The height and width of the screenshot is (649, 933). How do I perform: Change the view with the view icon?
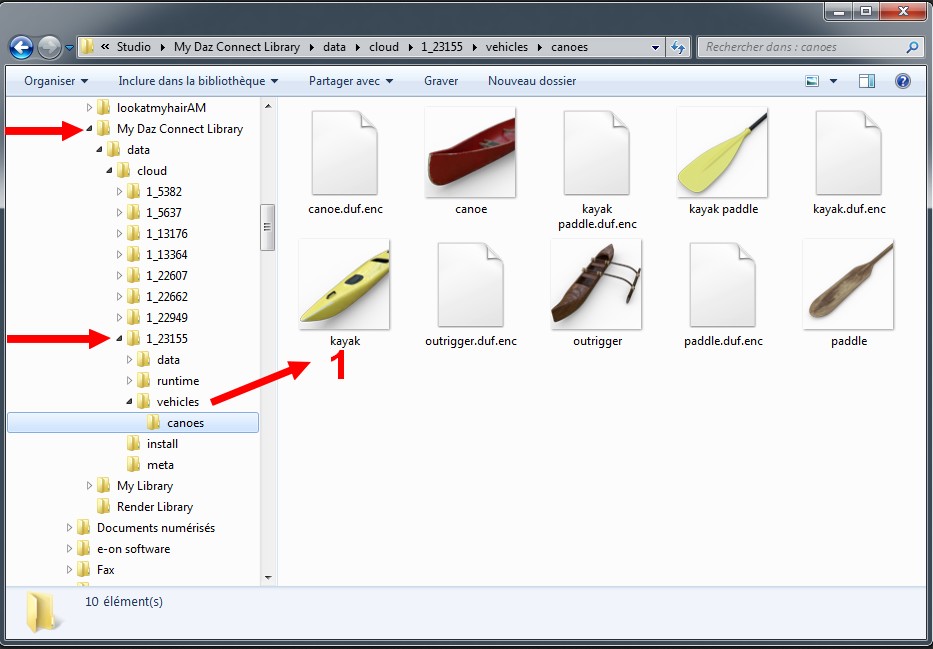[812, 81]
